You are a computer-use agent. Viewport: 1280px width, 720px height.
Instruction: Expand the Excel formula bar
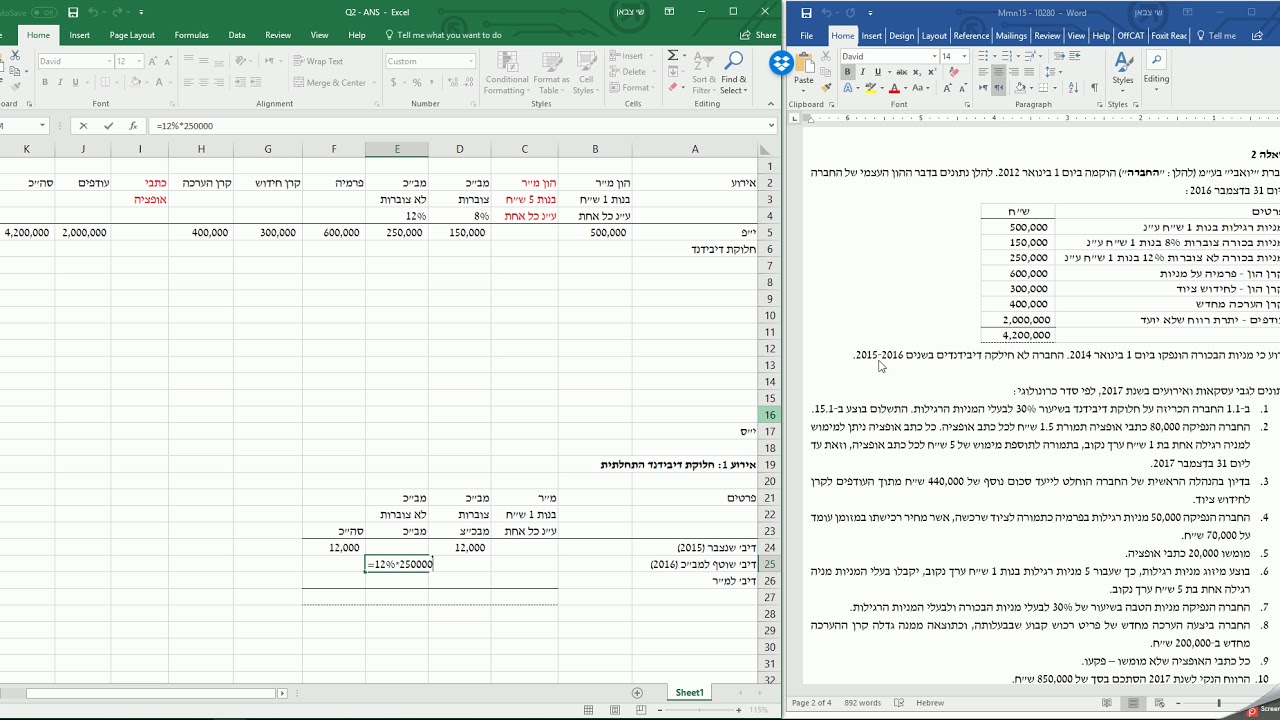[x=771, y=126]
